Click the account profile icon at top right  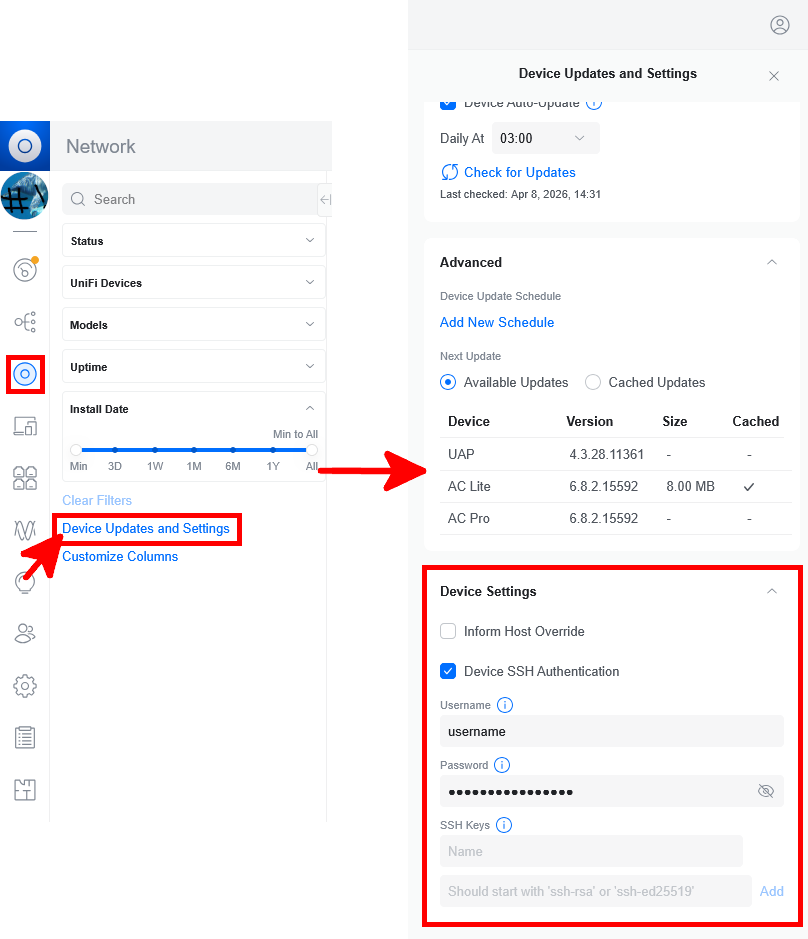(x=780, y=25)
